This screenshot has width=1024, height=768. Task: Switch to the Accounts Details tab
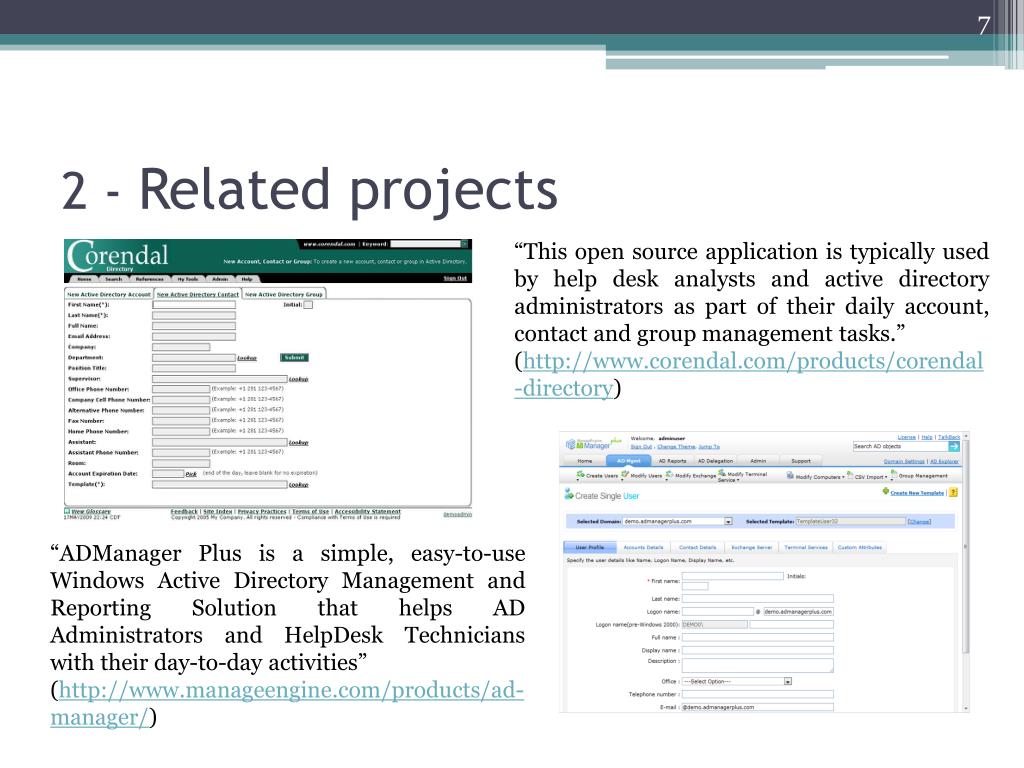[x=643, y=547]
